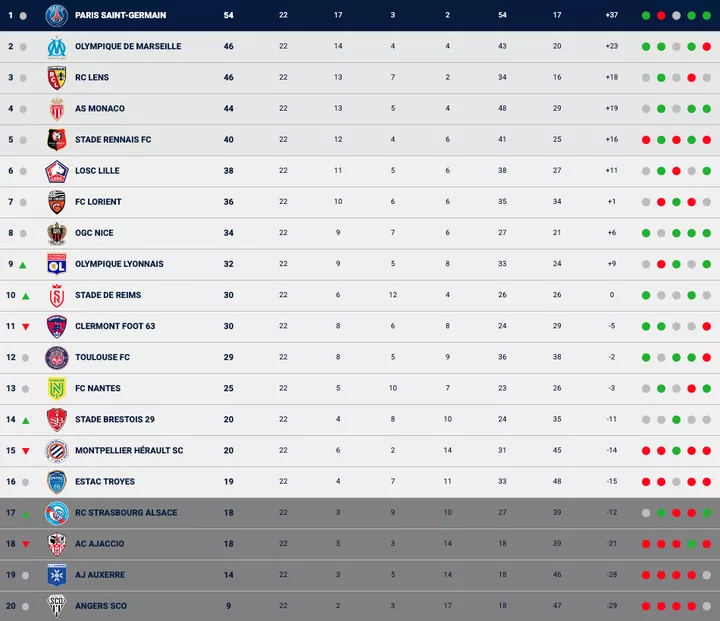Image resolution: width=720 pixels, height=621 pixels.
Task: Click the green up arrow beside Olympique Lyonnais
Action: [x=23, y=265]
